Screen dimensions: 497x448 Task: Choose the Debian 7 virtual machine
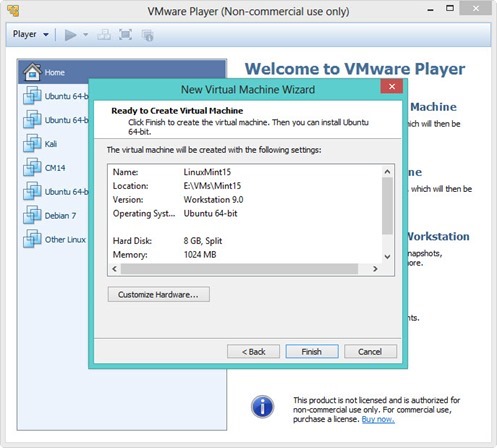49,215
